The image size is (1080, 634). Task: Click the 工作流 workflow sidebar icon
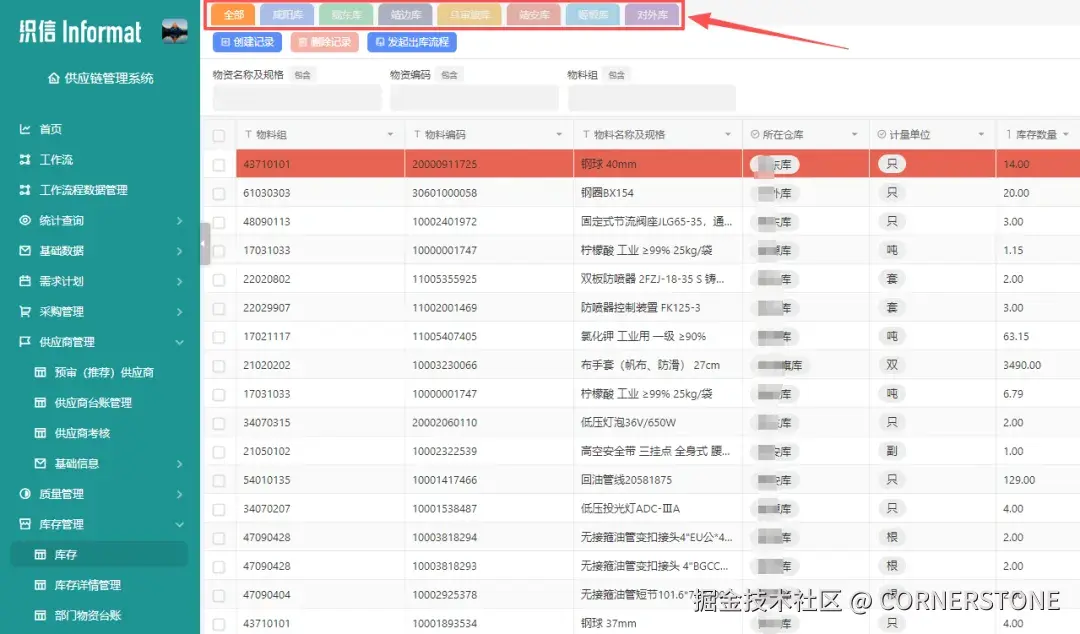coord(25,159)
